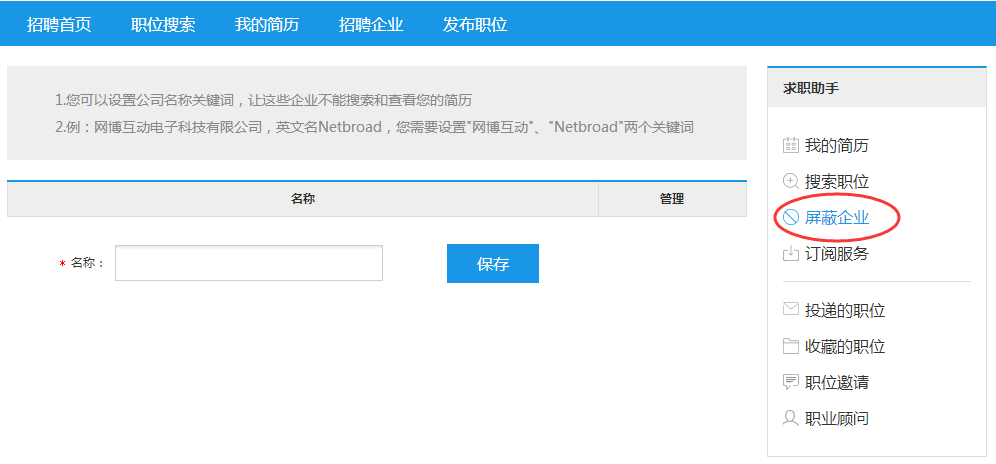996x464 pixels.
Task: Click the envelope icon beside 投递的职位
Action: click(x=790, y=310)
